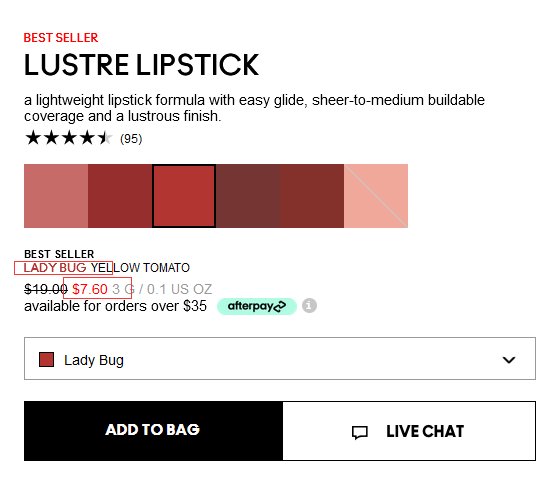Open the Lady Bug shade selector
The image size is (545, 496).
[x=280, y=358]
